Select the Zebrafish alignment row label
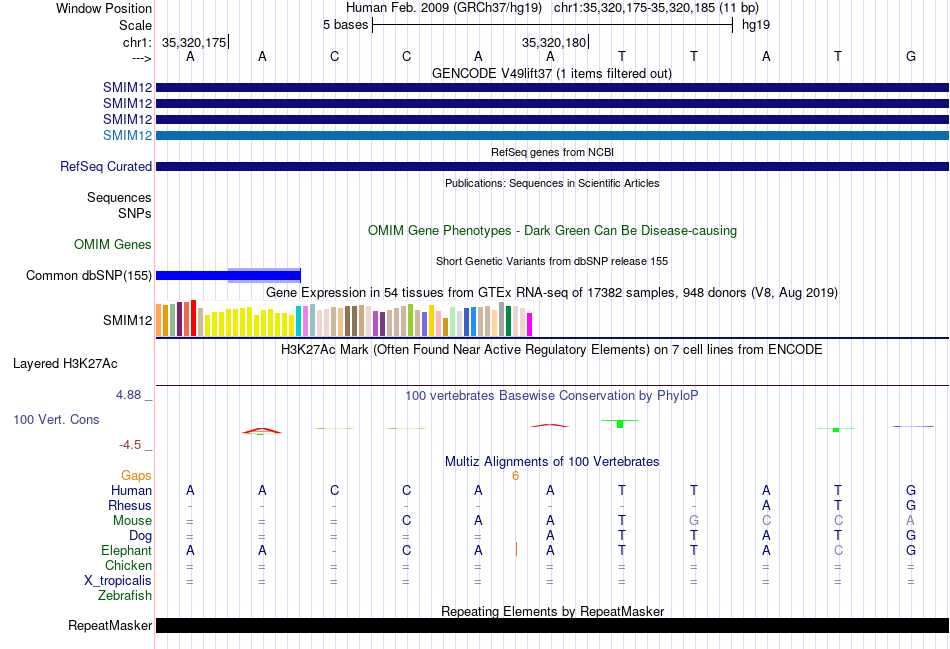The image size is (950, 649). tap(125, 596)
